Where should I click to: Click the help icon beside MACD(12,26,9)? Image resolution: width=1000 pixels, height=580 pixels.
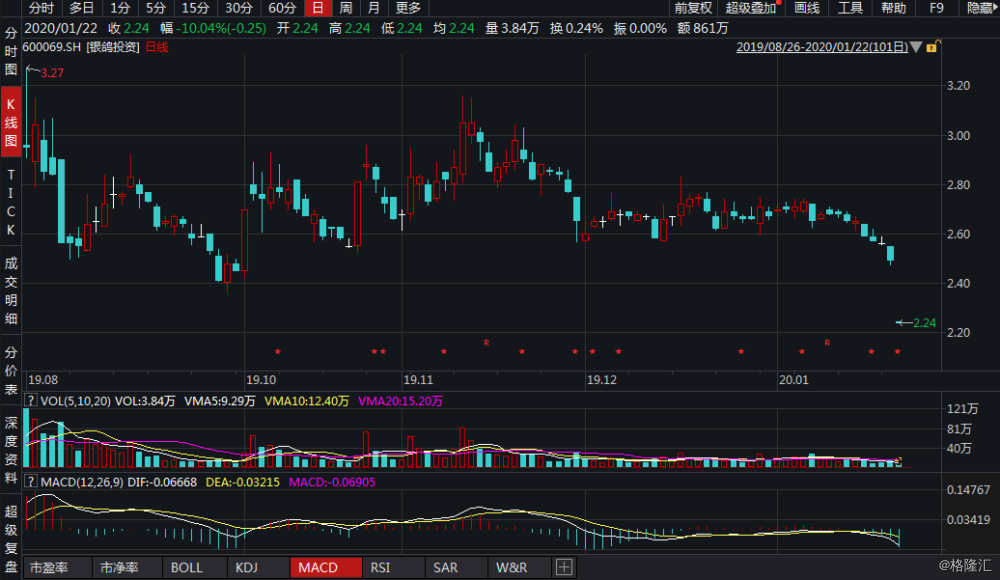click(x=32, y=484)
